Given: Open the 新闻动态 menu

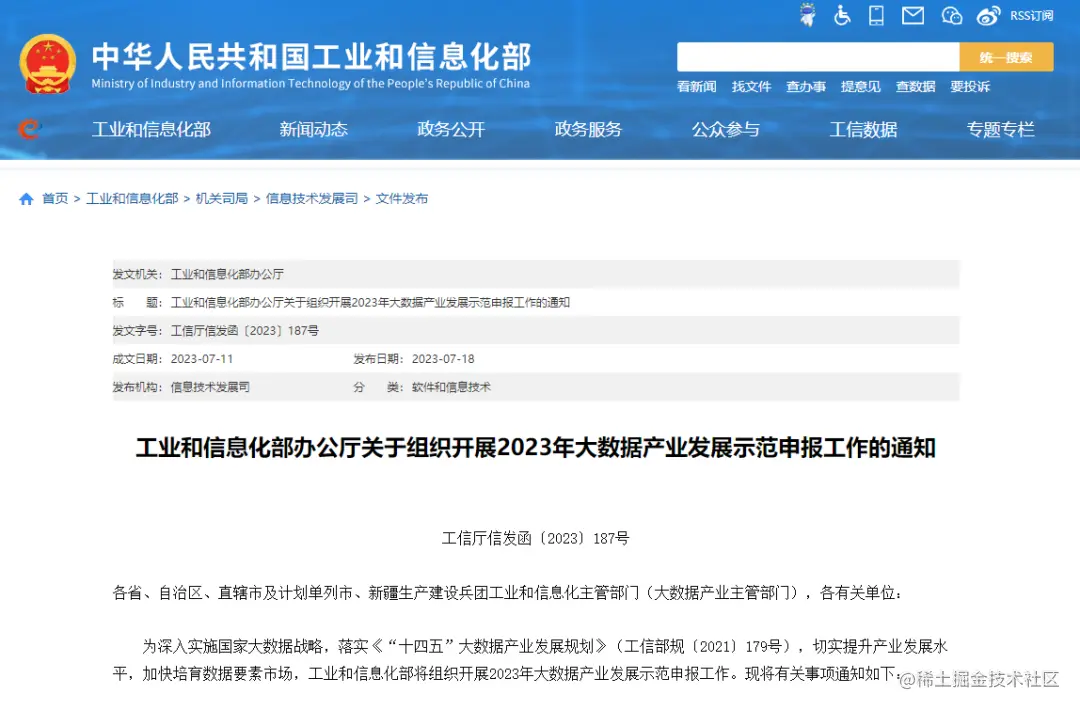Looking at the screenshot, I should [313, 129].
